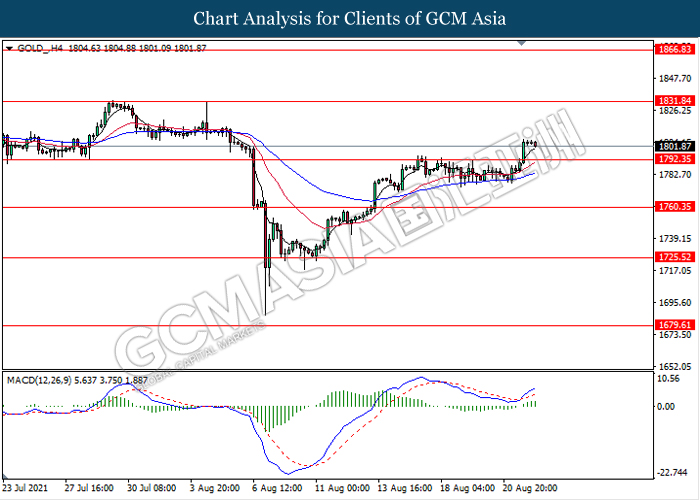The height and width of the screenshot is (500, 700).
Task: Click the 1847.70 axis price value
Action: pos(675,79)
